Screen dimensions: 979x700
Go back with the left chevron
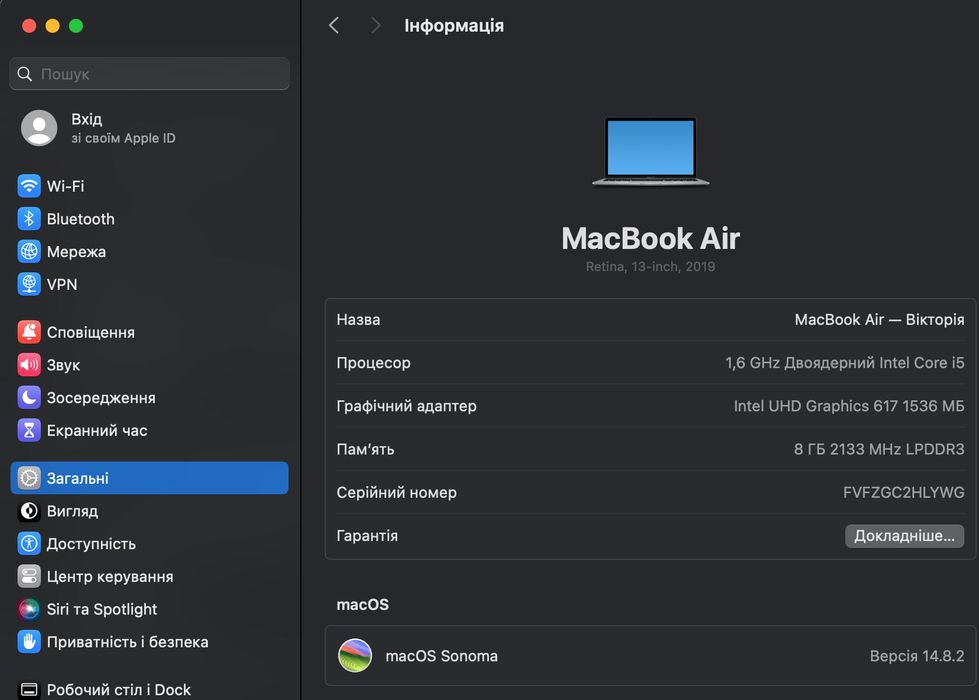pyautogui.click(x=334, y=26)
